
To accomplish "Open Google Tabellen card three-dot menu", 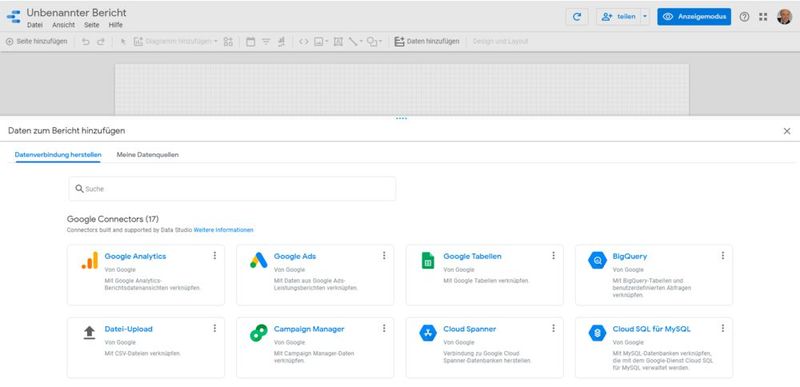I will 554,255.
